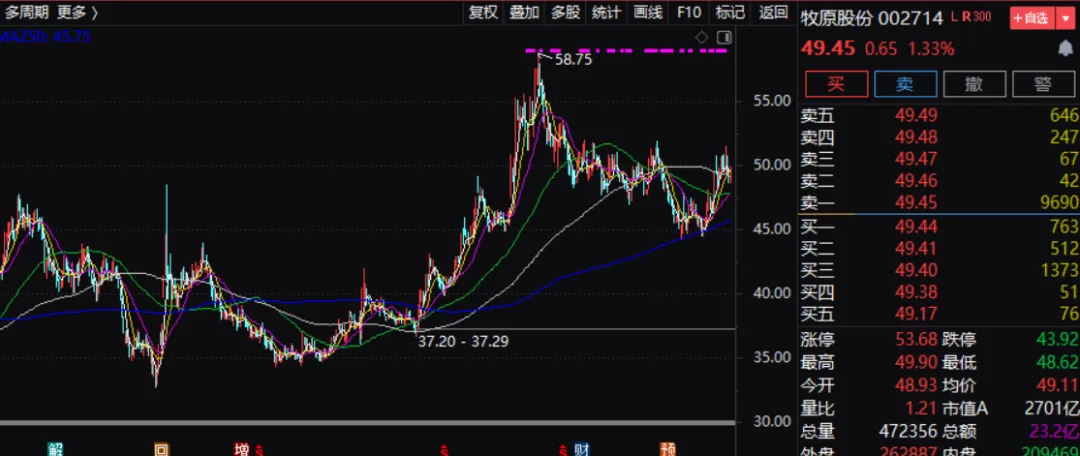1080x456 pixels.
Task: Click the 卖二 ask row at 49.46
Action: point(939,181)
